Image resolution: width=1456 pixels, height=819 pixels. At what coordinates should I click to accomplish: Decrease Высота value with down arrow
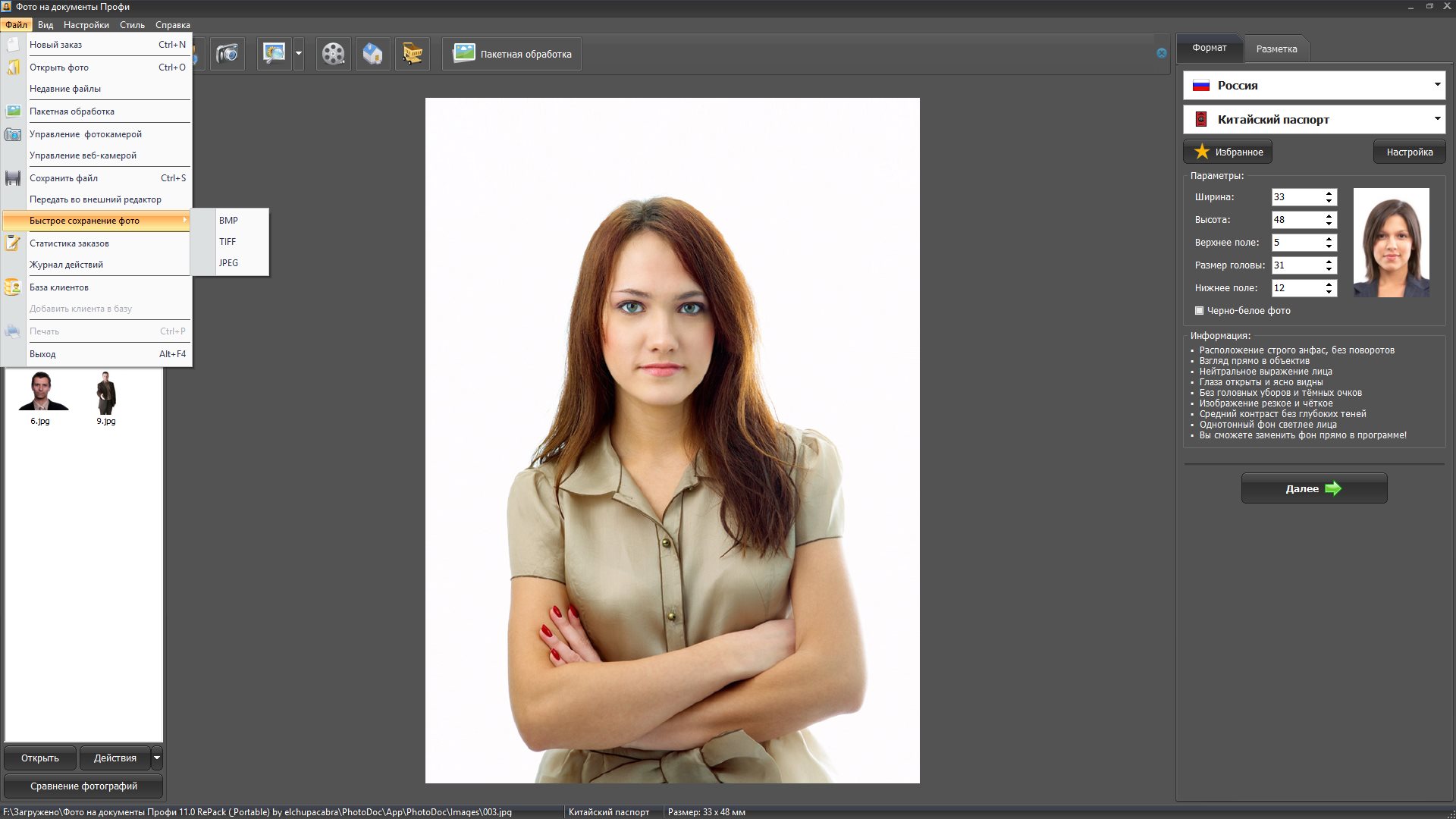[x=1329, y=224]
